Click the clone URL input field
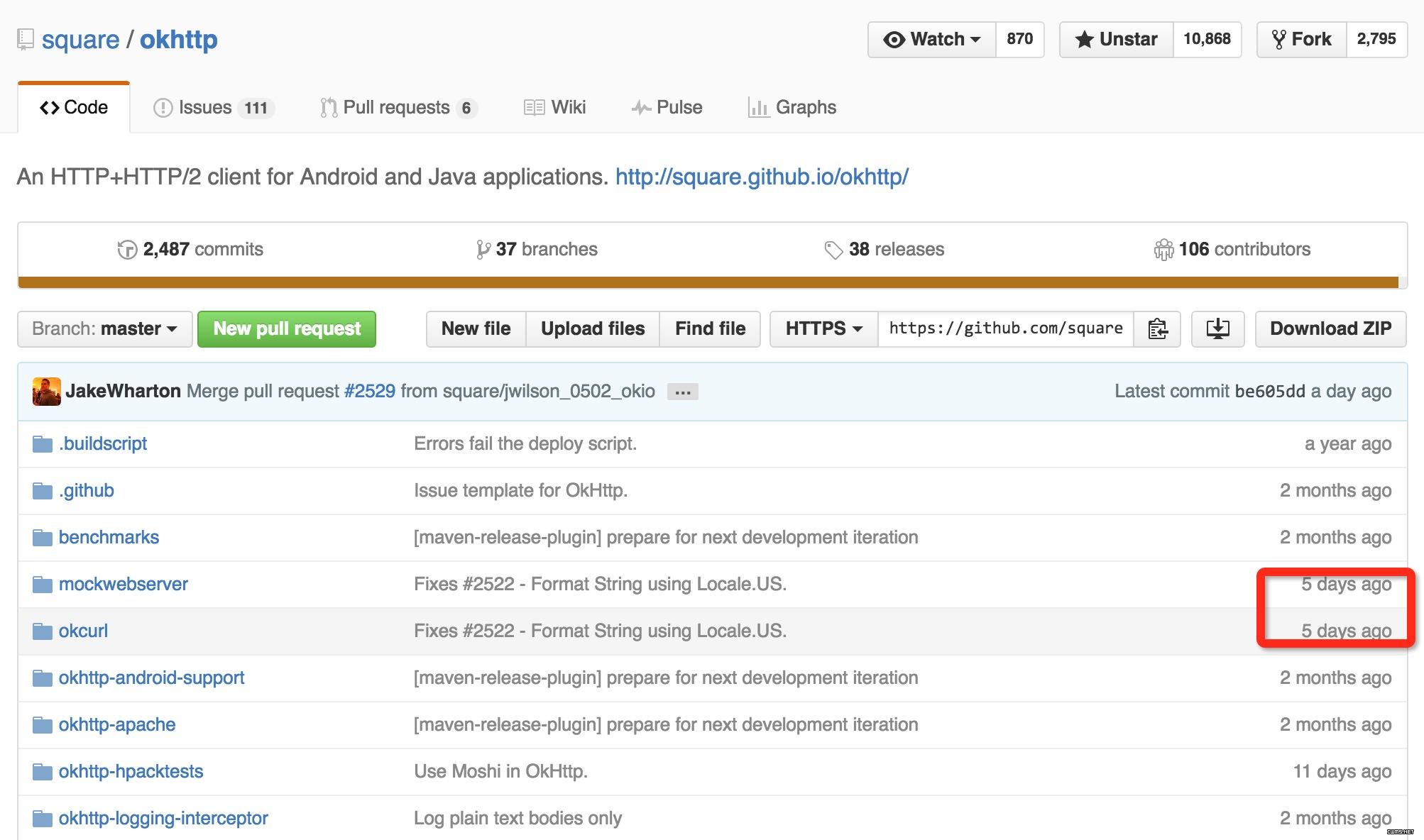Viewport: 1424px width, 840px height. (x=1006, y=328)
